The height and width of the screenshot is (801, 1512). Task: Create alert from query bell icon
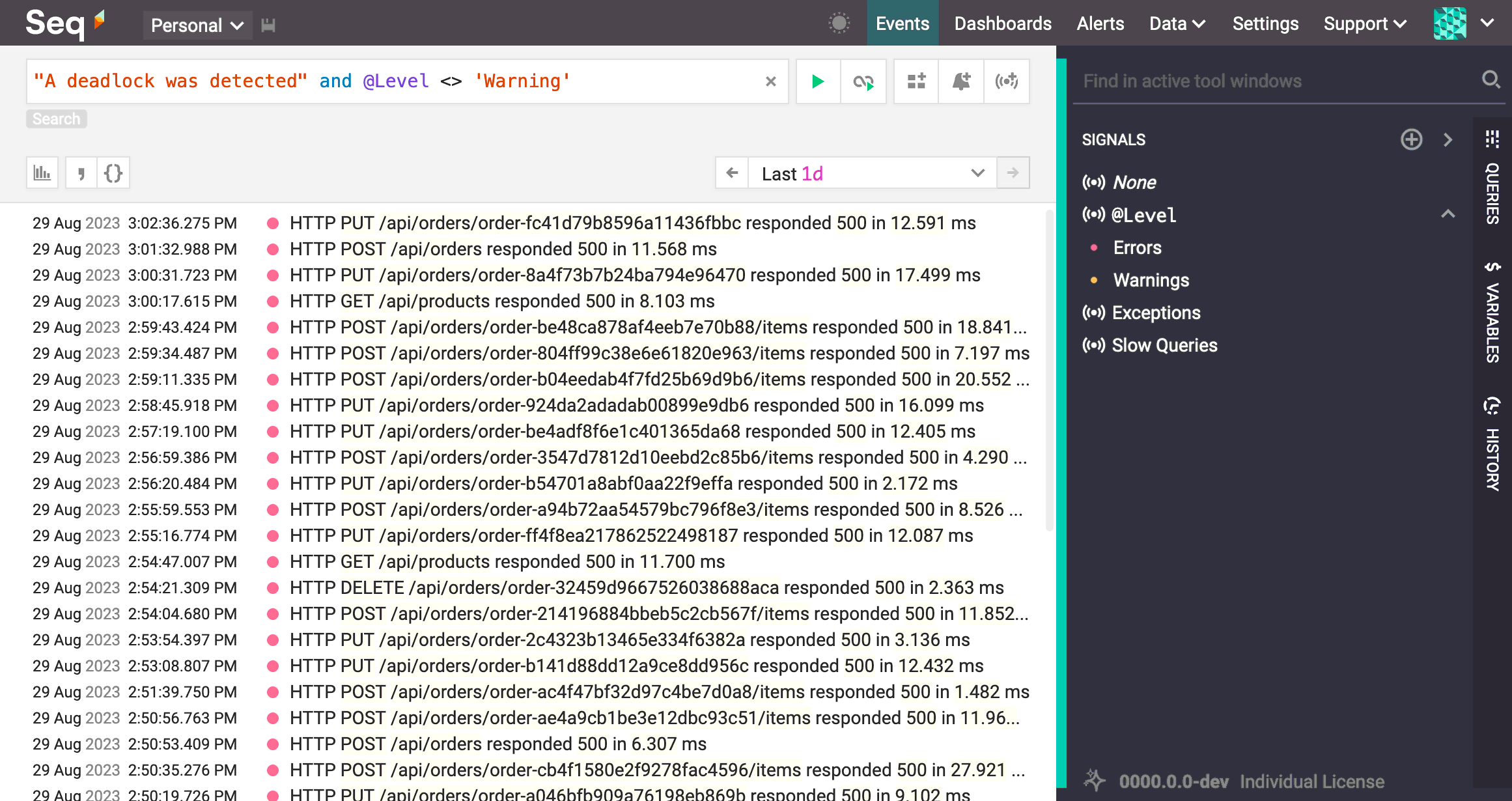point(961,81)
